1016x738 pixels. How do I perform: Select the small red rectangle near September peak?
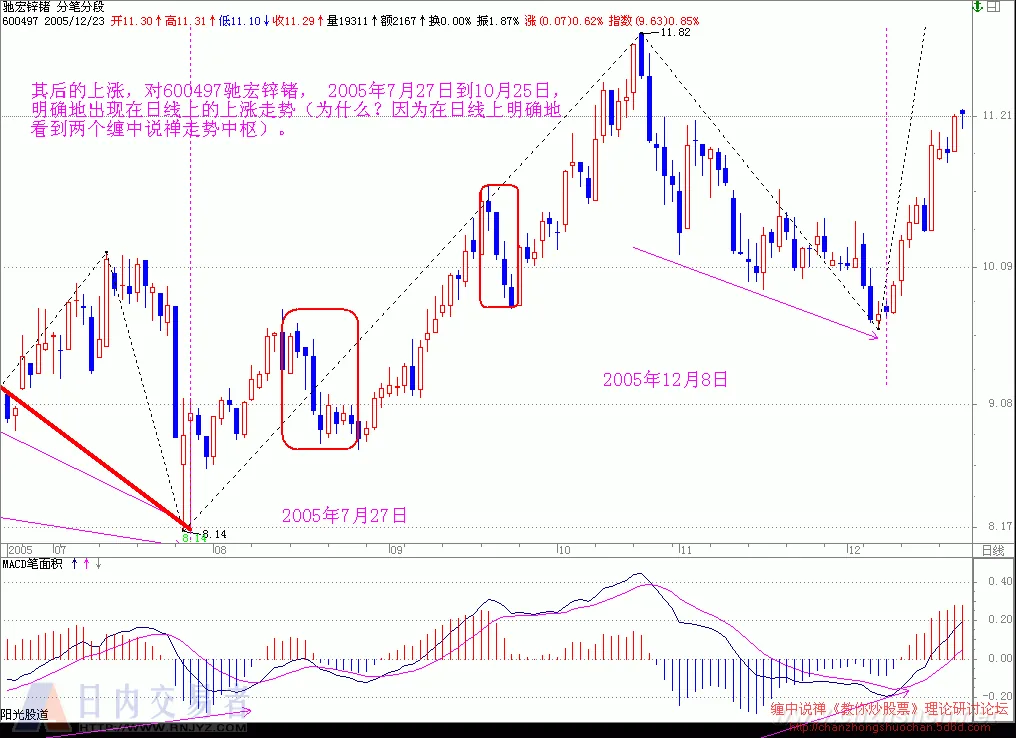coord(500,246)
